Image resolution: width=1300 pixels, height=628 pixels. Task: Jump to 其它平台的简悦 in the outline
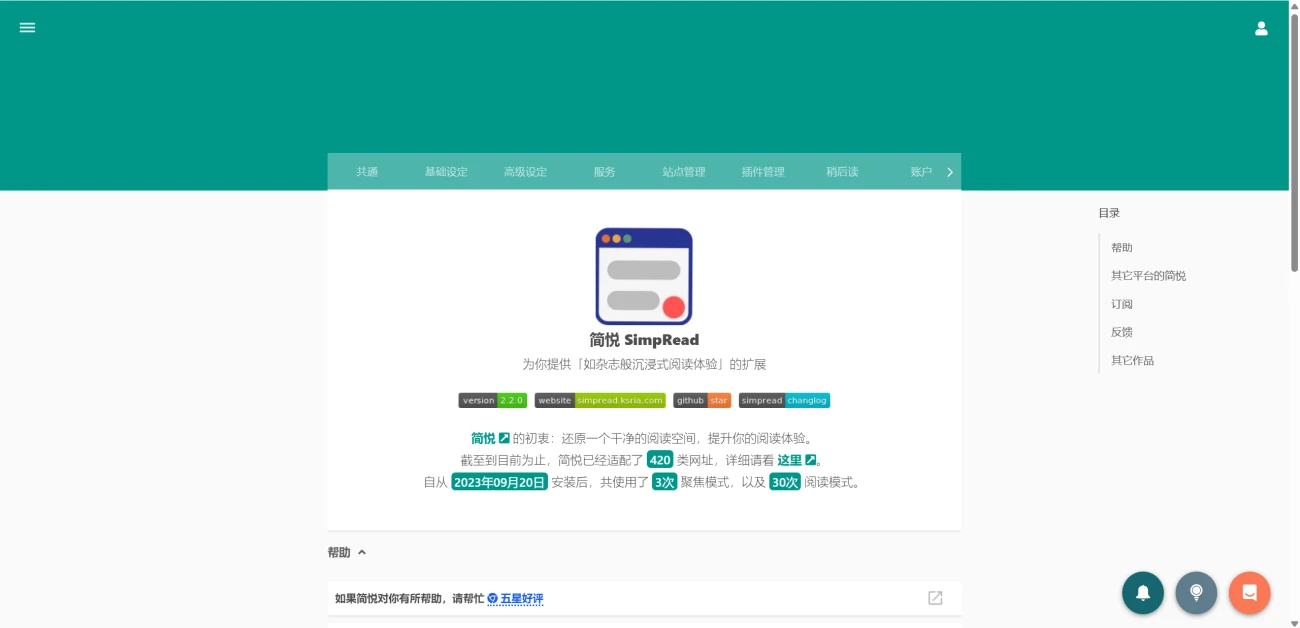(1148, 275)
